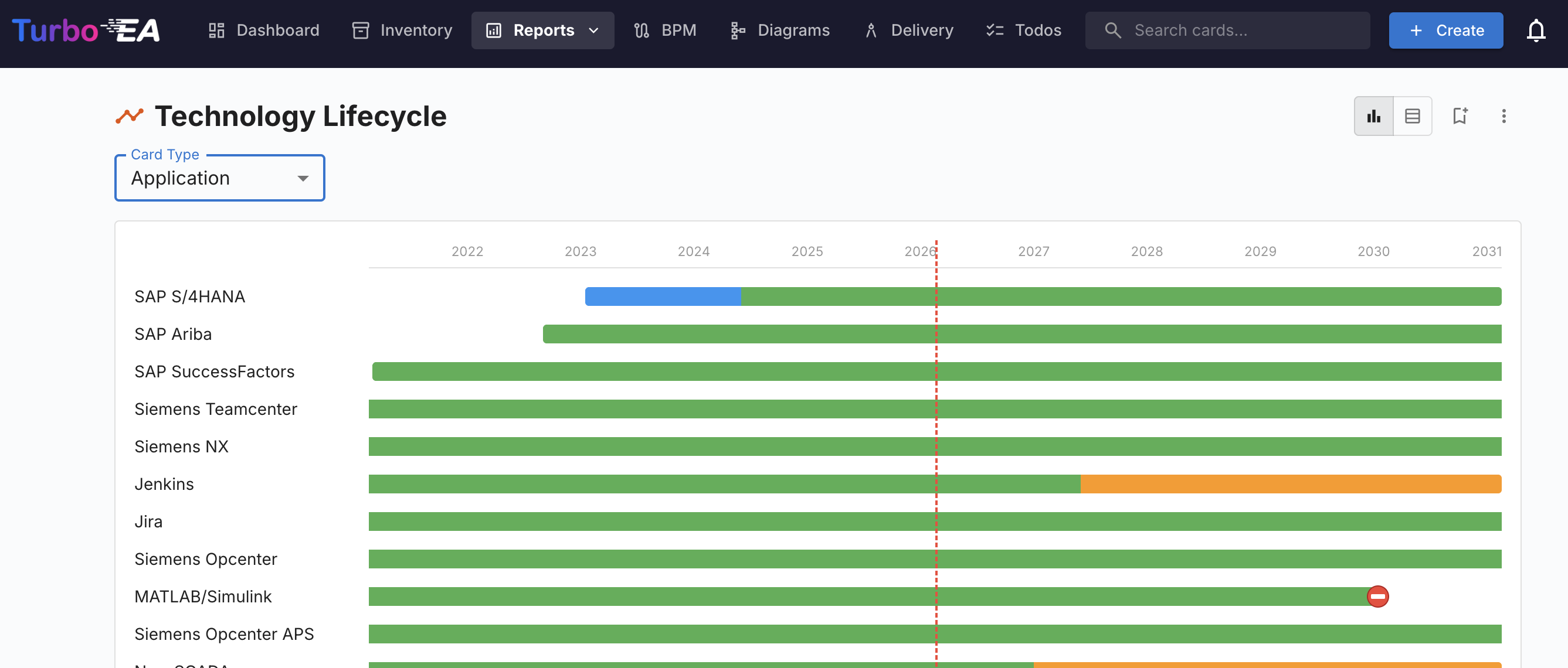Select the Reports menu item

544,30
